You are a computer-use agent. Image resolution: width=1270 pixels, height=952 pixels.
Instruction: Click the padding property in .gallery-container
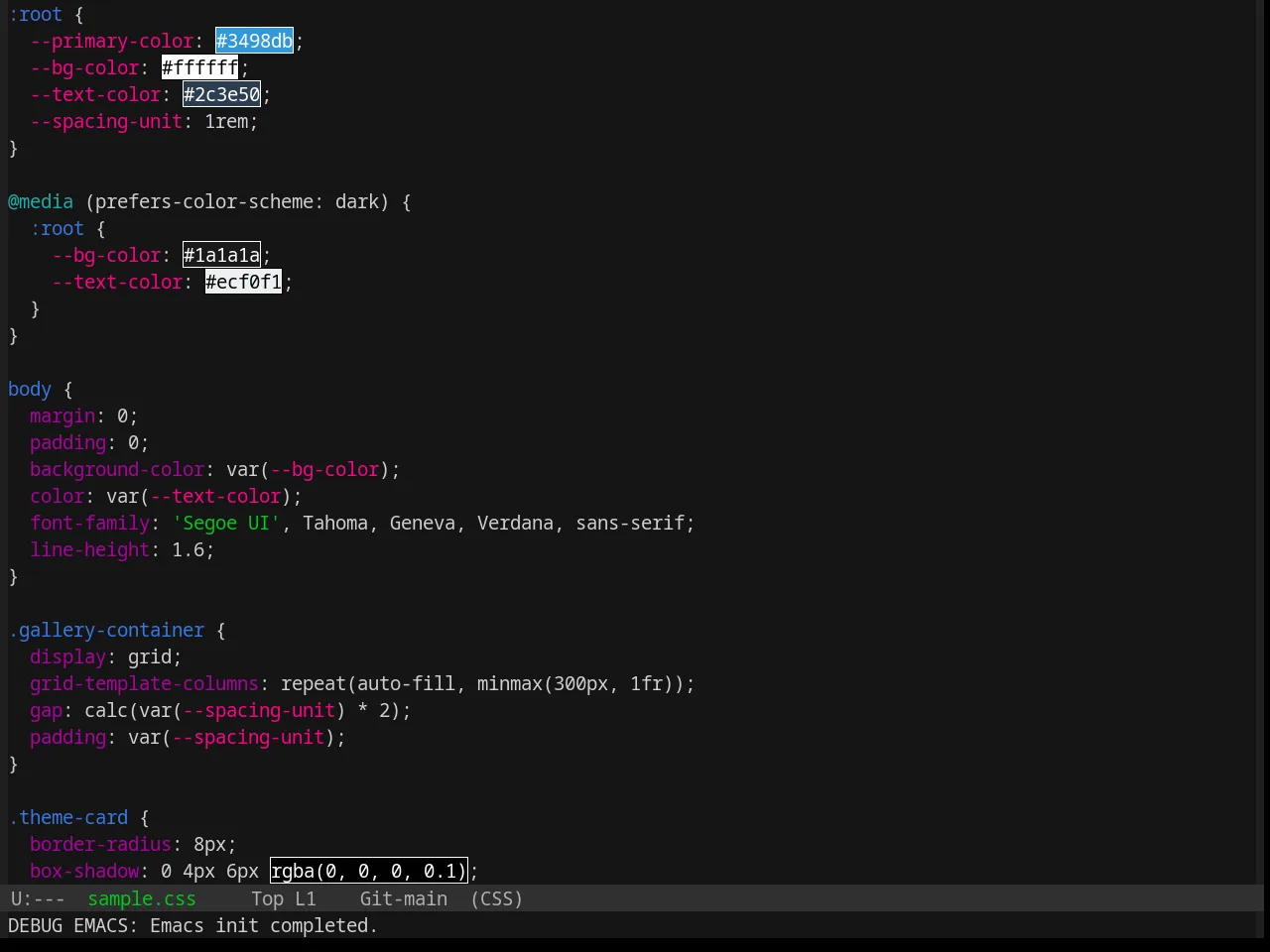point(68,737)
